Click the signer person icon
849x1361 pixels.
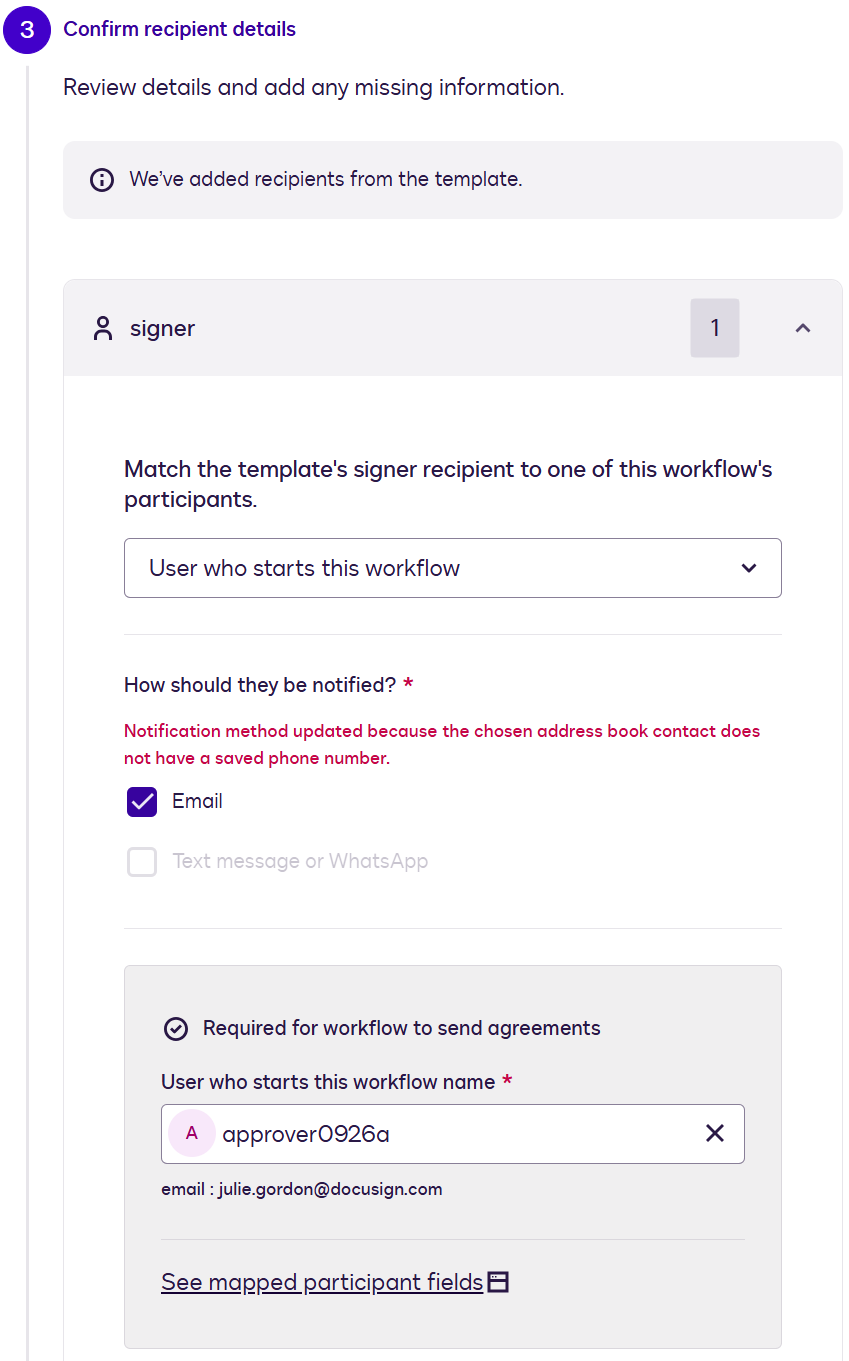(x=103, y=328)
